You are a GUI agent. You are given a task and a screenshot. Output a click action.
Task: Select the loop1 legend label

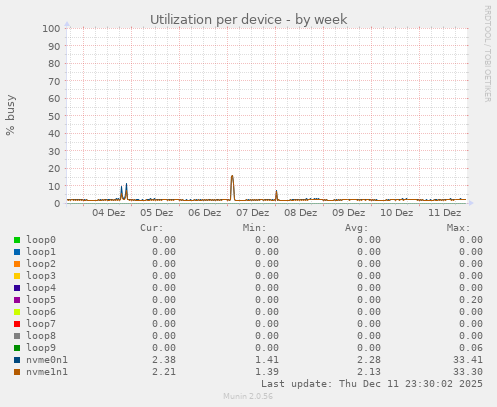click(x=41, y=252)
